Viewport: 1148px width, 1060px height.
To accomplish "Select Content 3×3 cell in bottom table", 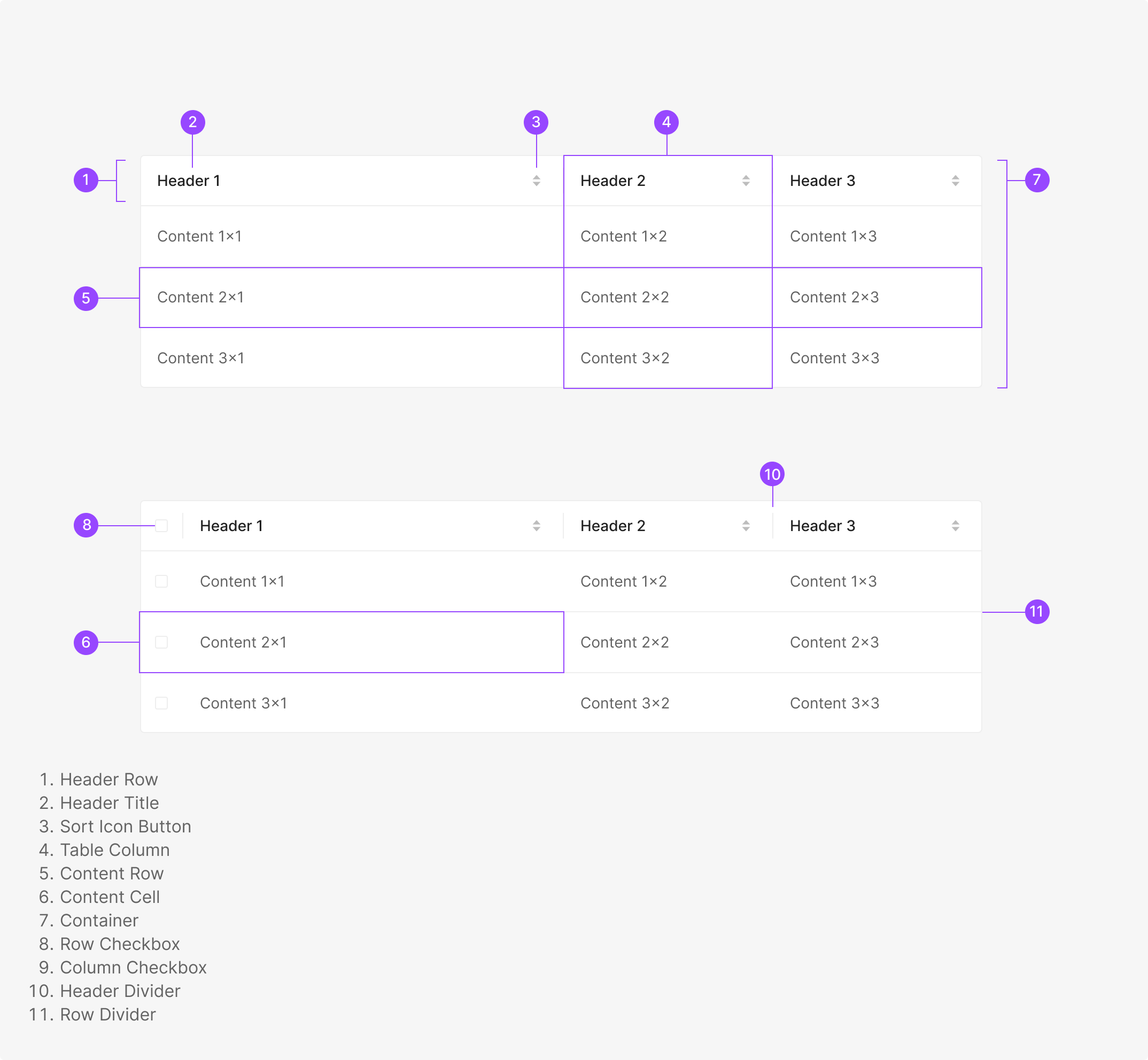I will tap(834, 703).
